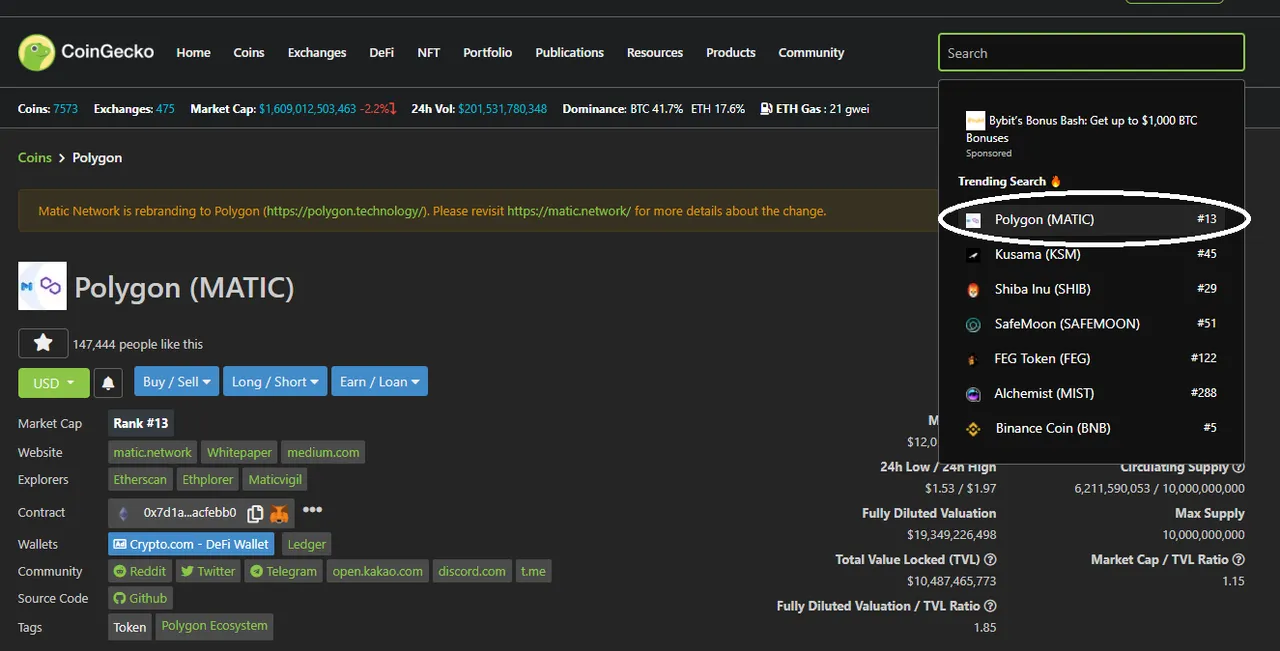Click Fully Diluted Valuation / TVL Ratio help icon
Viewport: 1280px width, 651px height.
(990, 606)
